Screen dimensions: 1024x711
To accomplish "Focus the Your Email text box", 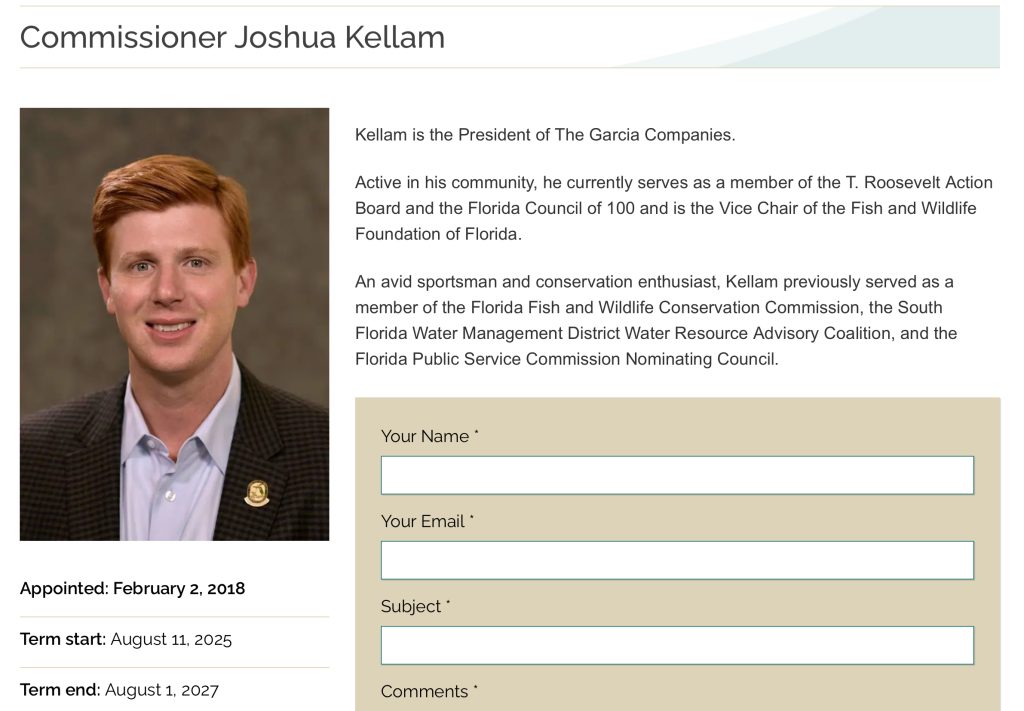I will click(x=677, y=560).
